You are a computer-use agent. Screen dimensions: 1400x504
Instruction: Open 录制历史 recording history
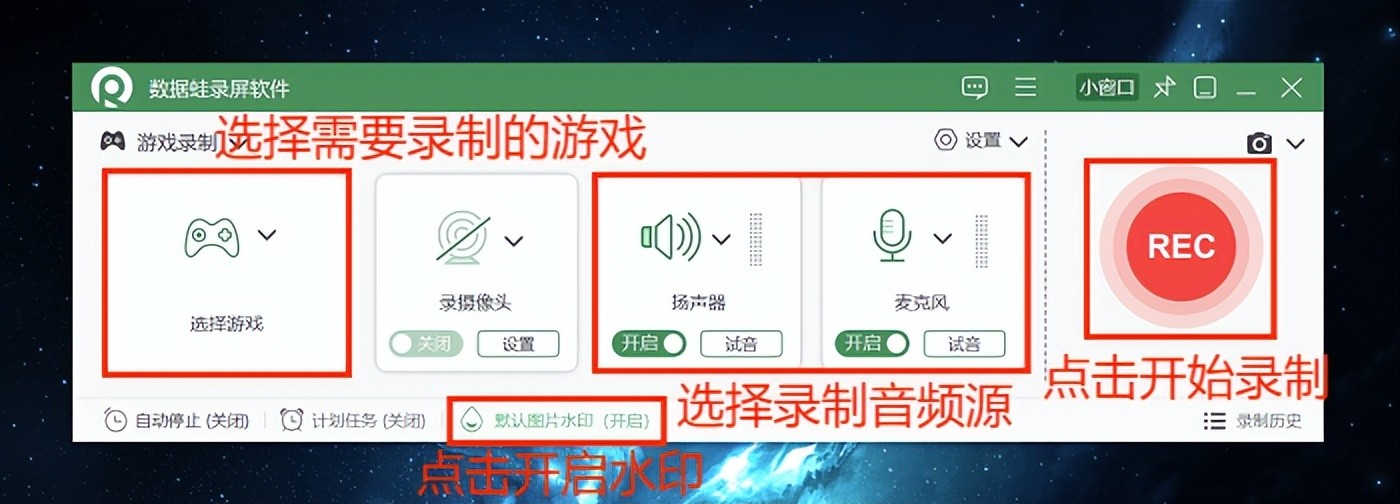(x=1253, y=421)
